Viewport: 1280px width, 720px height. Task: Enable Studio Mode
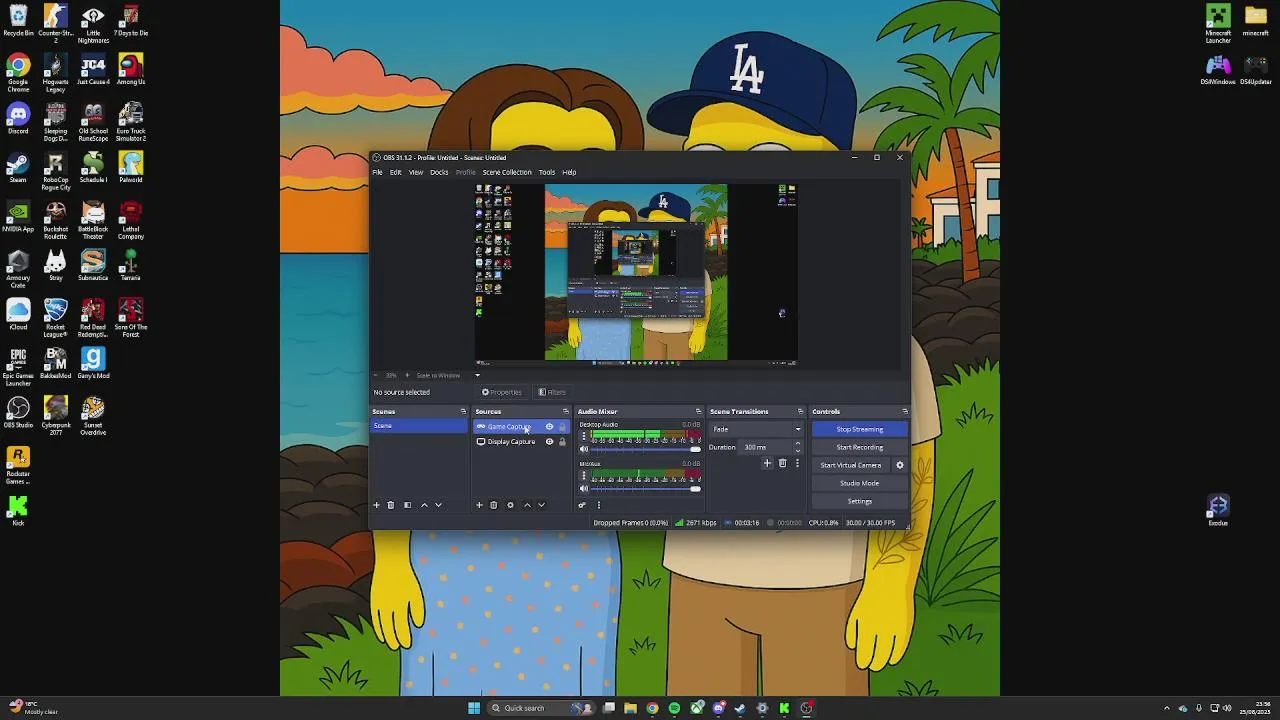[x=859, y=483]
